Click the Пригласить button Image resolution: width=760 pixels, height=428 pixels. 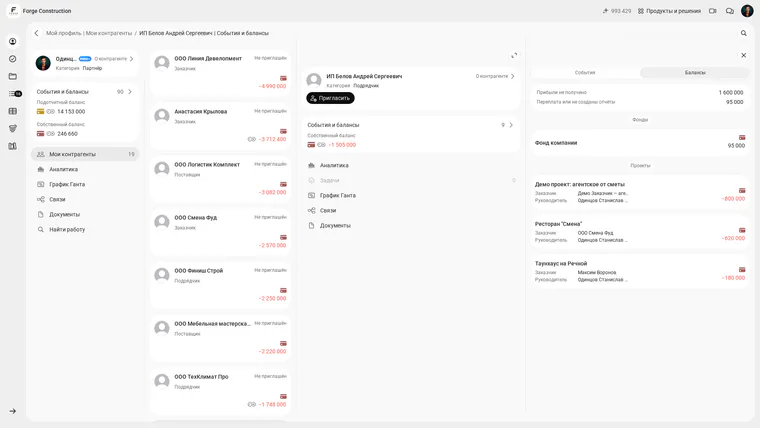[x=330, y=98]
